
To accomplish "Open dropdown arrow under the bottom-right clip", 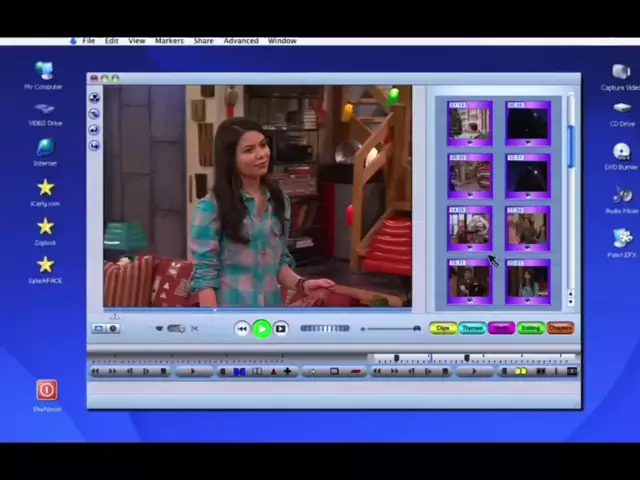I will click(528, 300).
